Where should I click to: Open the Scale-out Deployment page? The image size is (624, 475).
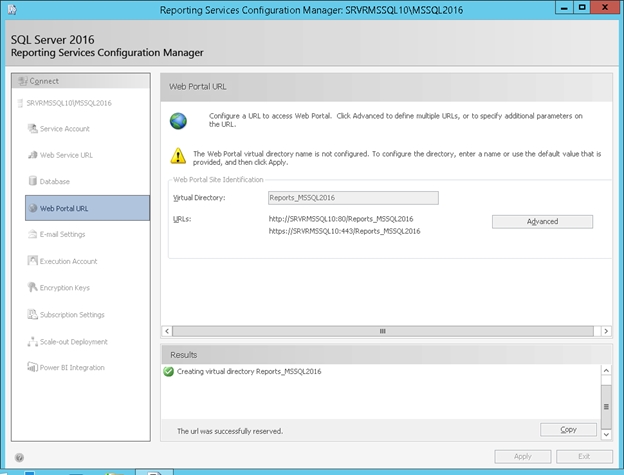click(x=73, y=342)
